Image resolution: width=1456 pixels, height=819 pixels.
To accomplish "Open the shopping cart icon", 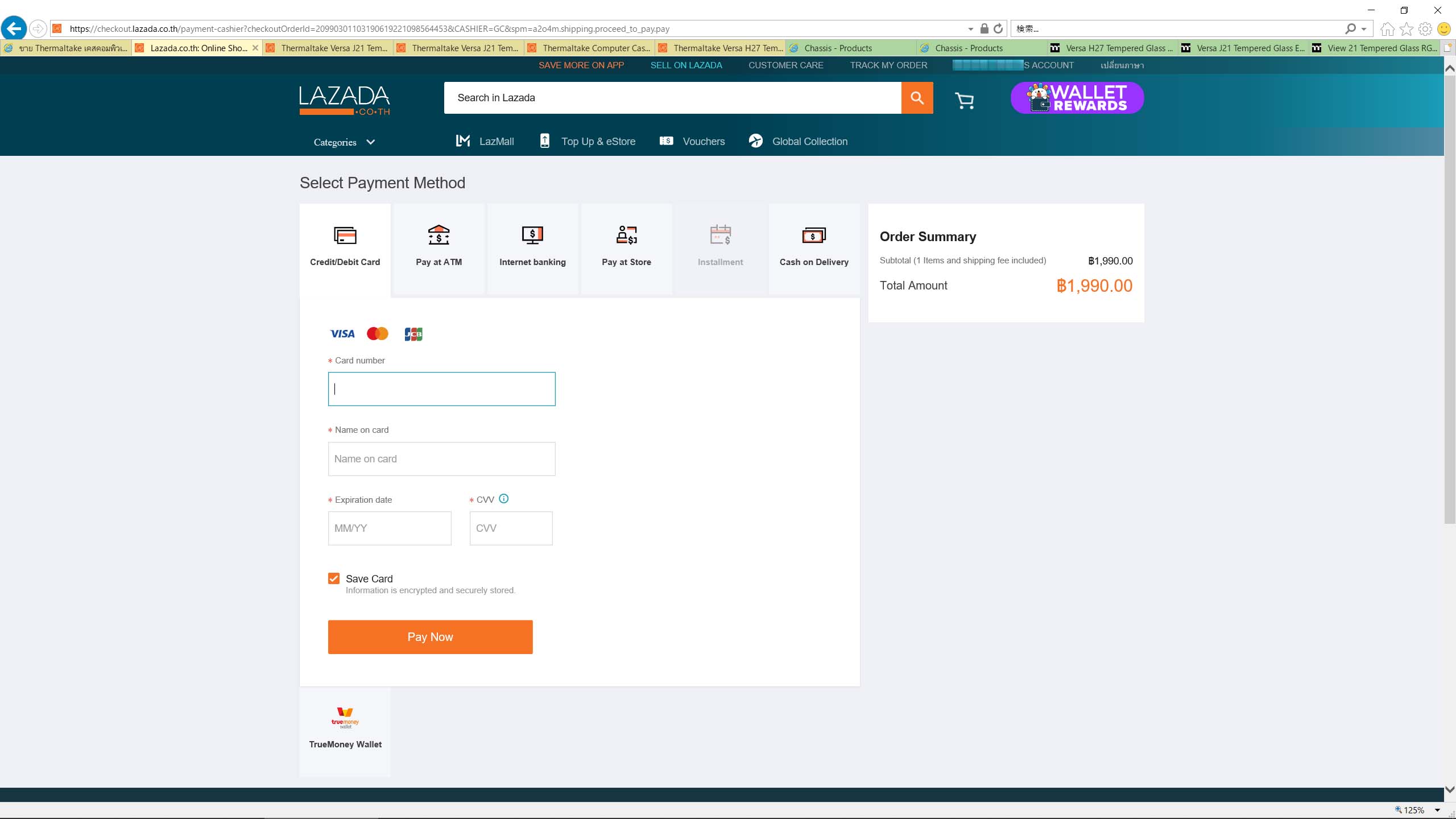I will point(965,101).
